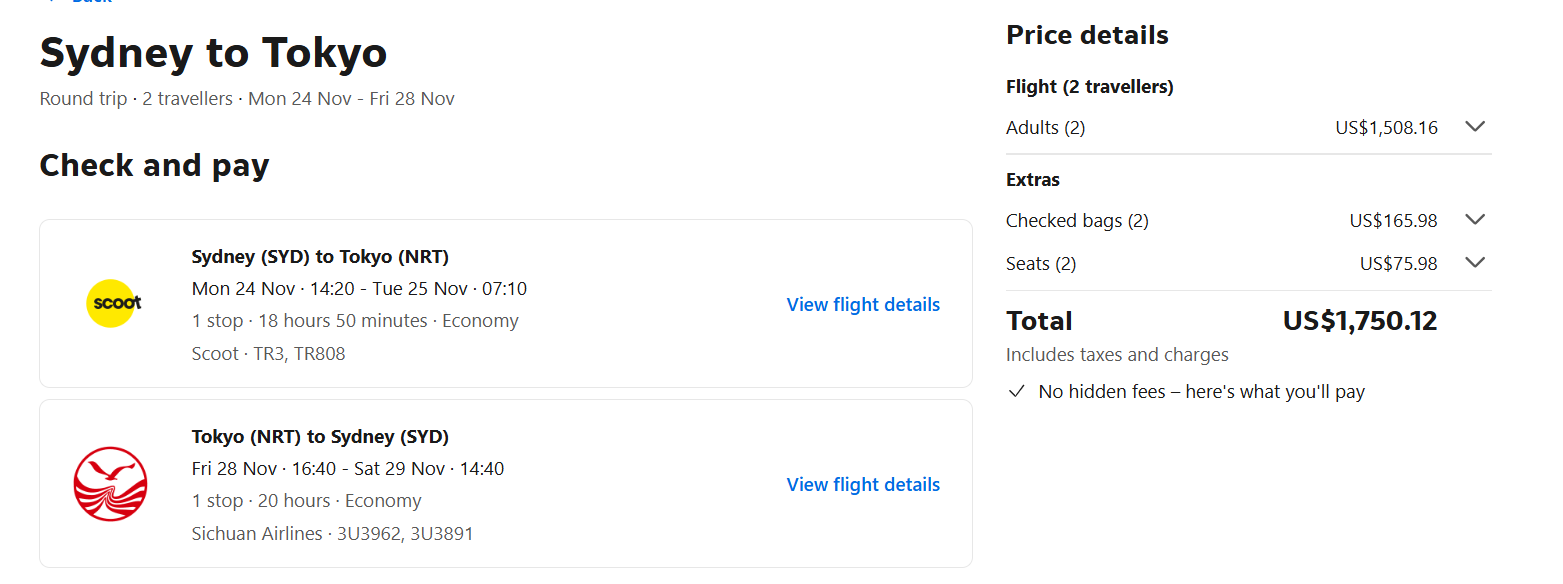Click the Scoot airline logo

[111, 303]
